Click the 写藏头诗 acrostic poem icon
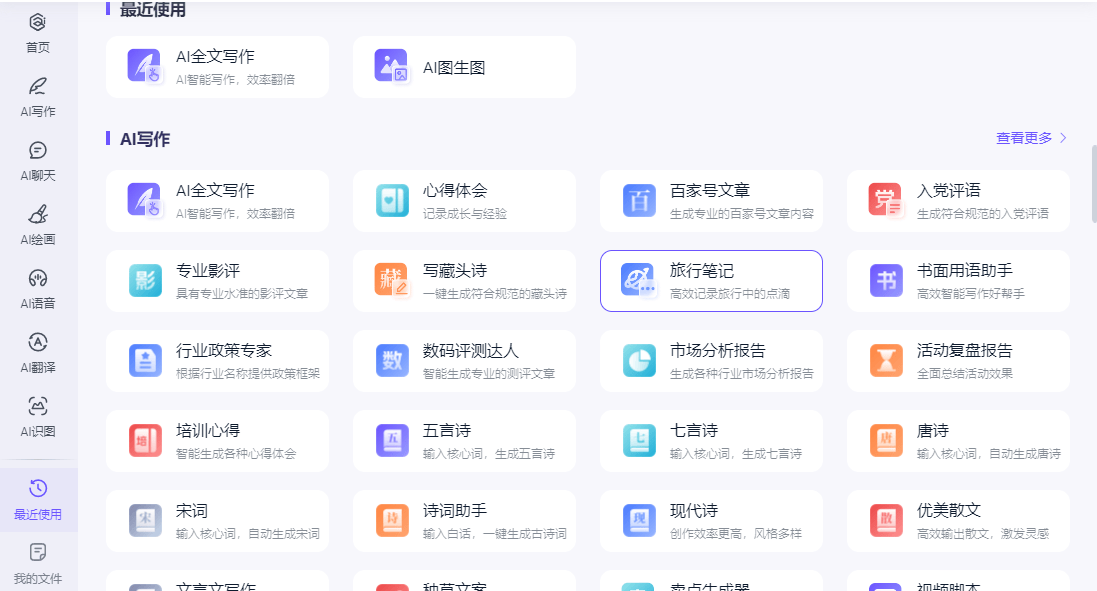Image resolution: width=1097 pixels, height=591 pixels. 392,280
